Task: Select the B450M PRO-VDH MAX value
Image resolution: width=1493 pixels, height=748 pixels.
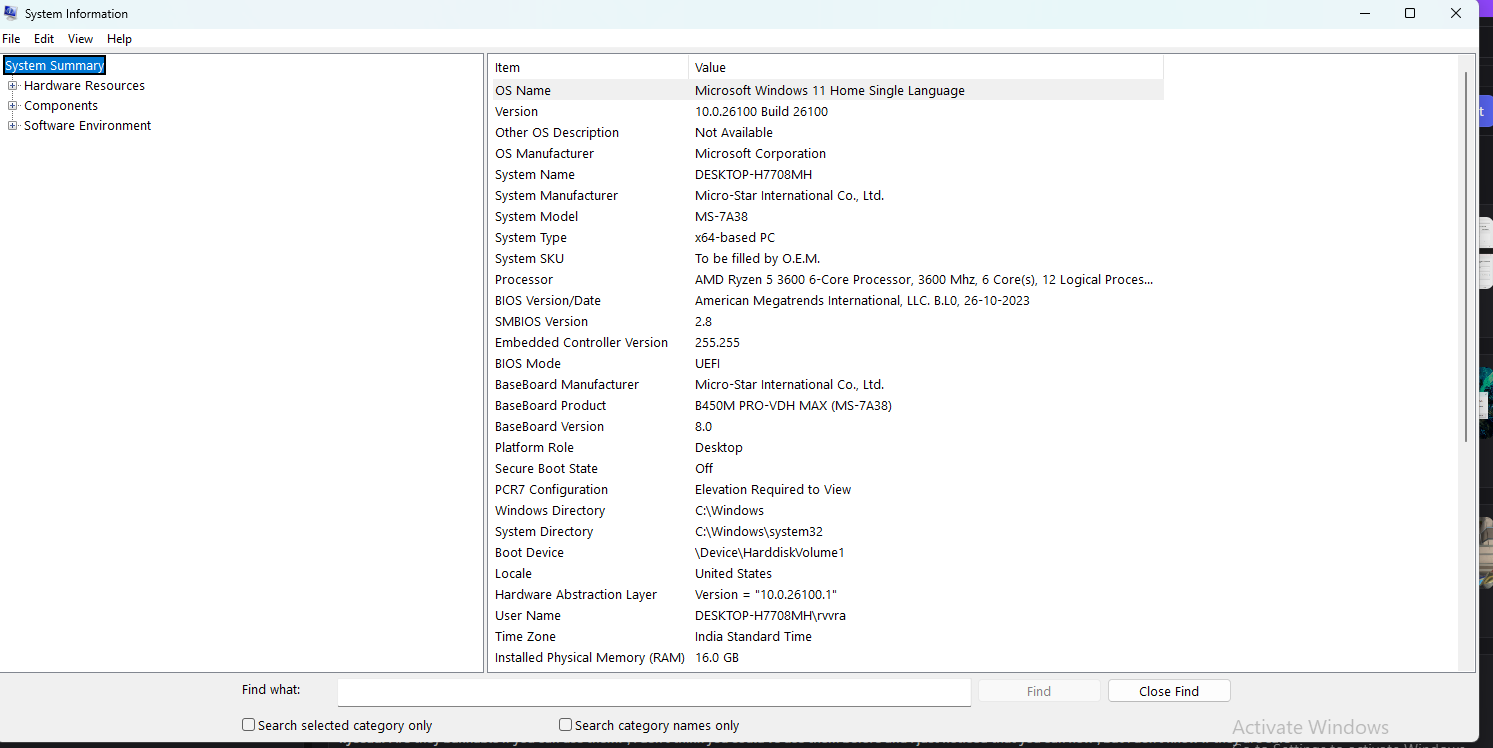Action: pyautogui.click(x=793, y=406)
